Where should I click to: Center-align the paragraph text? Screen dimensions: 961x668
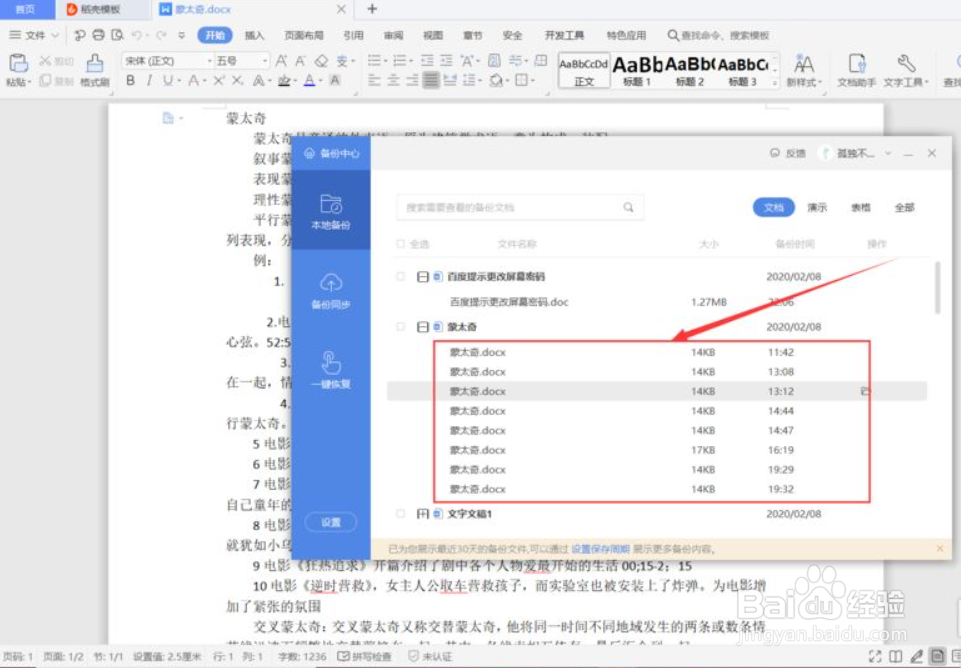tap(393, 80)
